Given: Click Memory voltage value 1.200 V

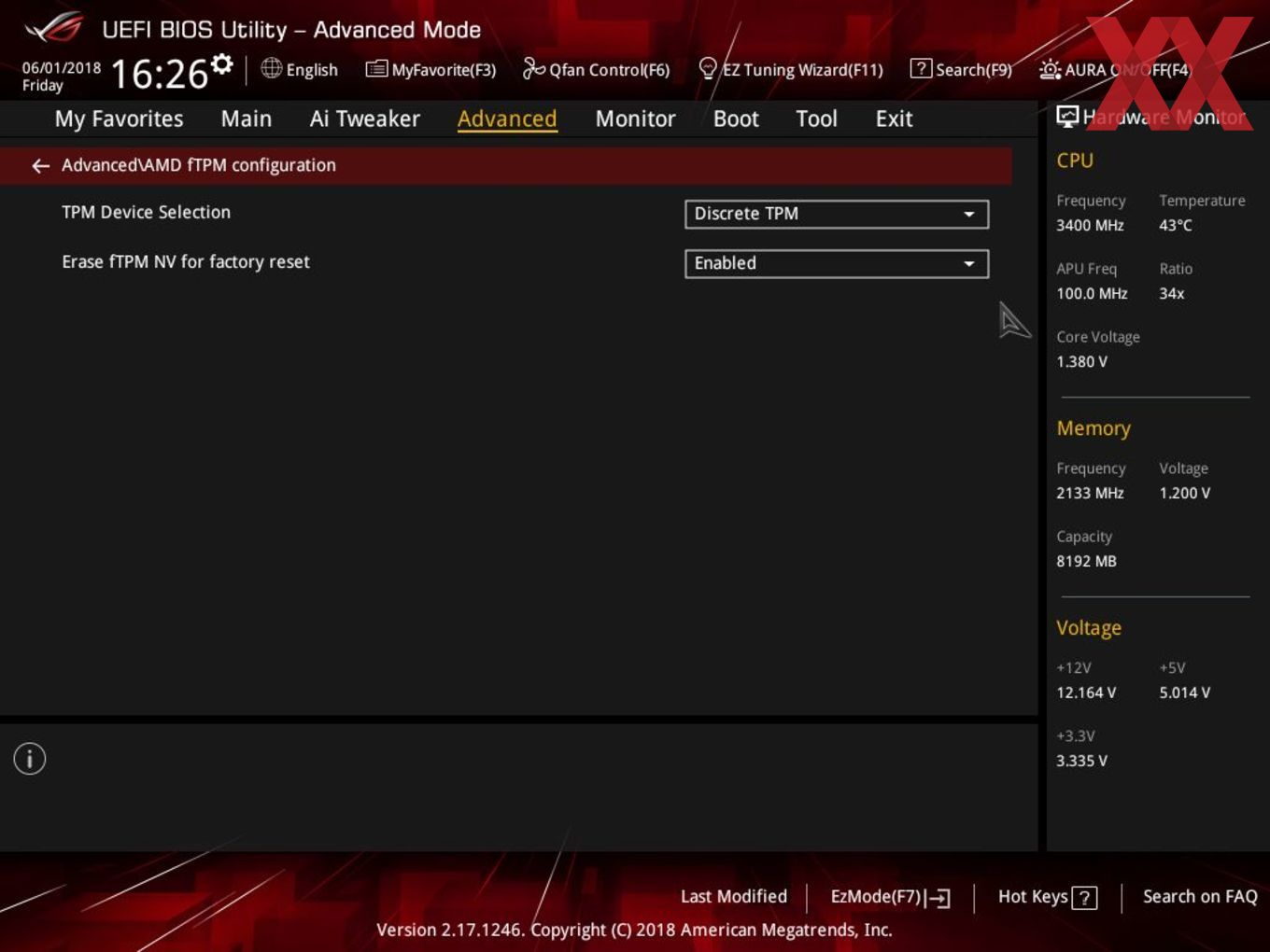Looking at the screenshot, I should pyautogui.click(x=1184, y=494).
